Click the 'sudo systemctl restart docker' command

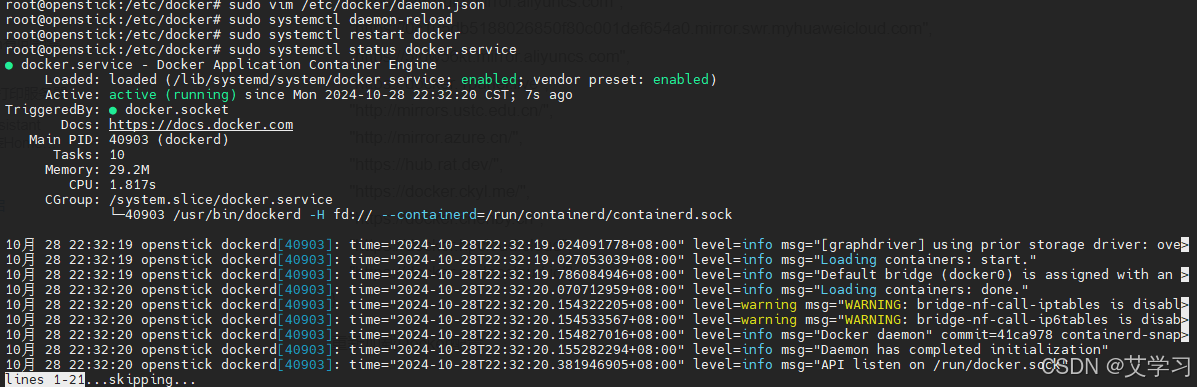point(344,34)
